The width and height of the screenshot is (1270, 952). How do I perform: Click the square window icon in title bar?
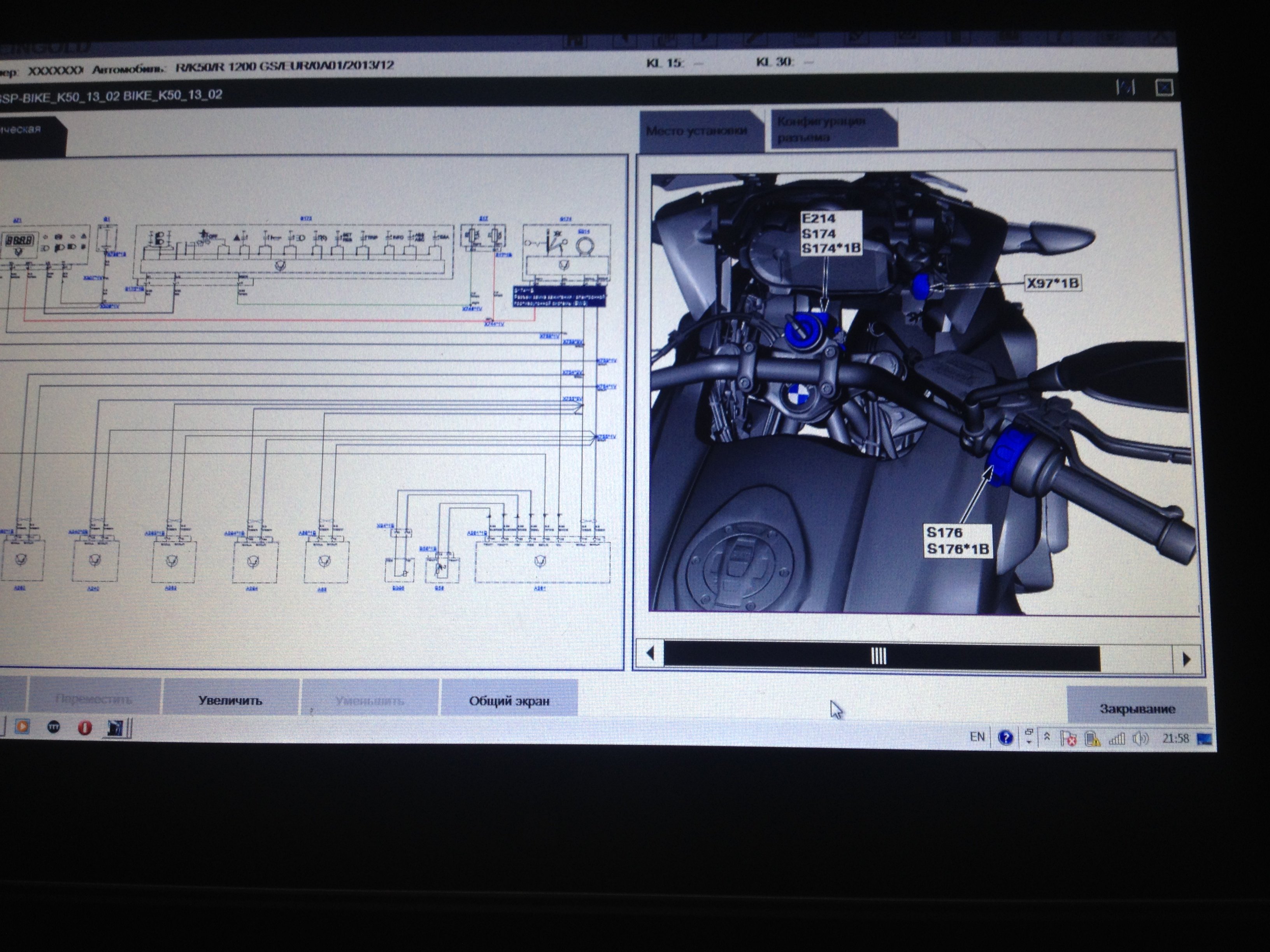coord(1164,88)
